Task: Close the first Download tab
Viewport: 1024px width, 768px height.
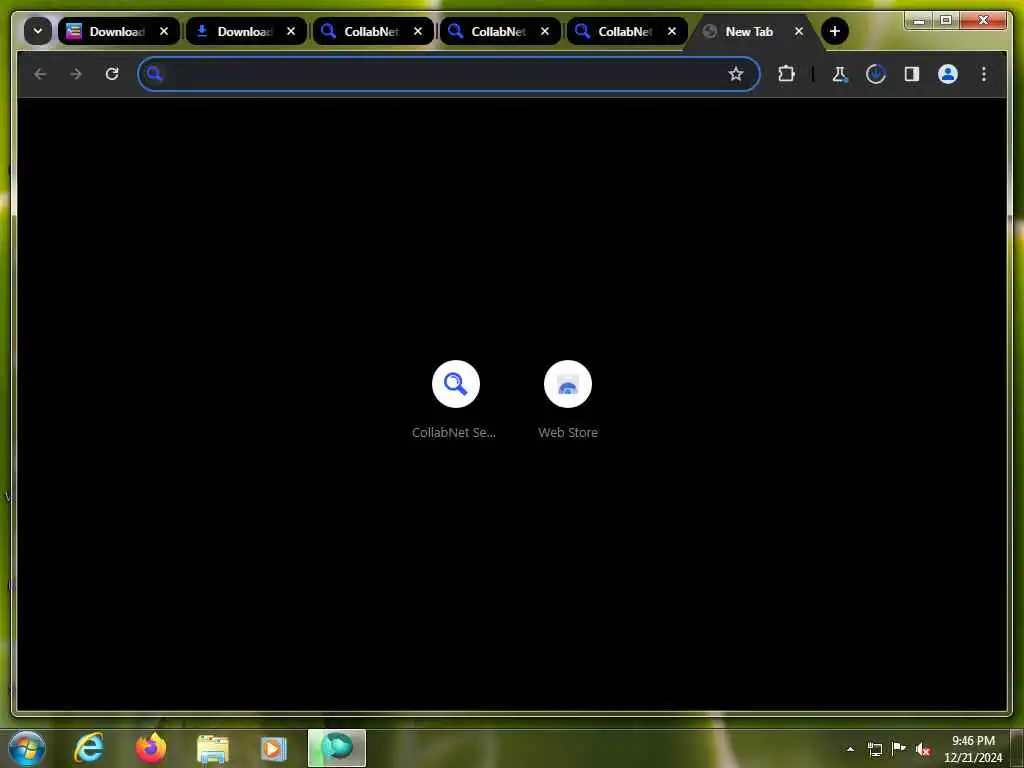Action: 164,31
